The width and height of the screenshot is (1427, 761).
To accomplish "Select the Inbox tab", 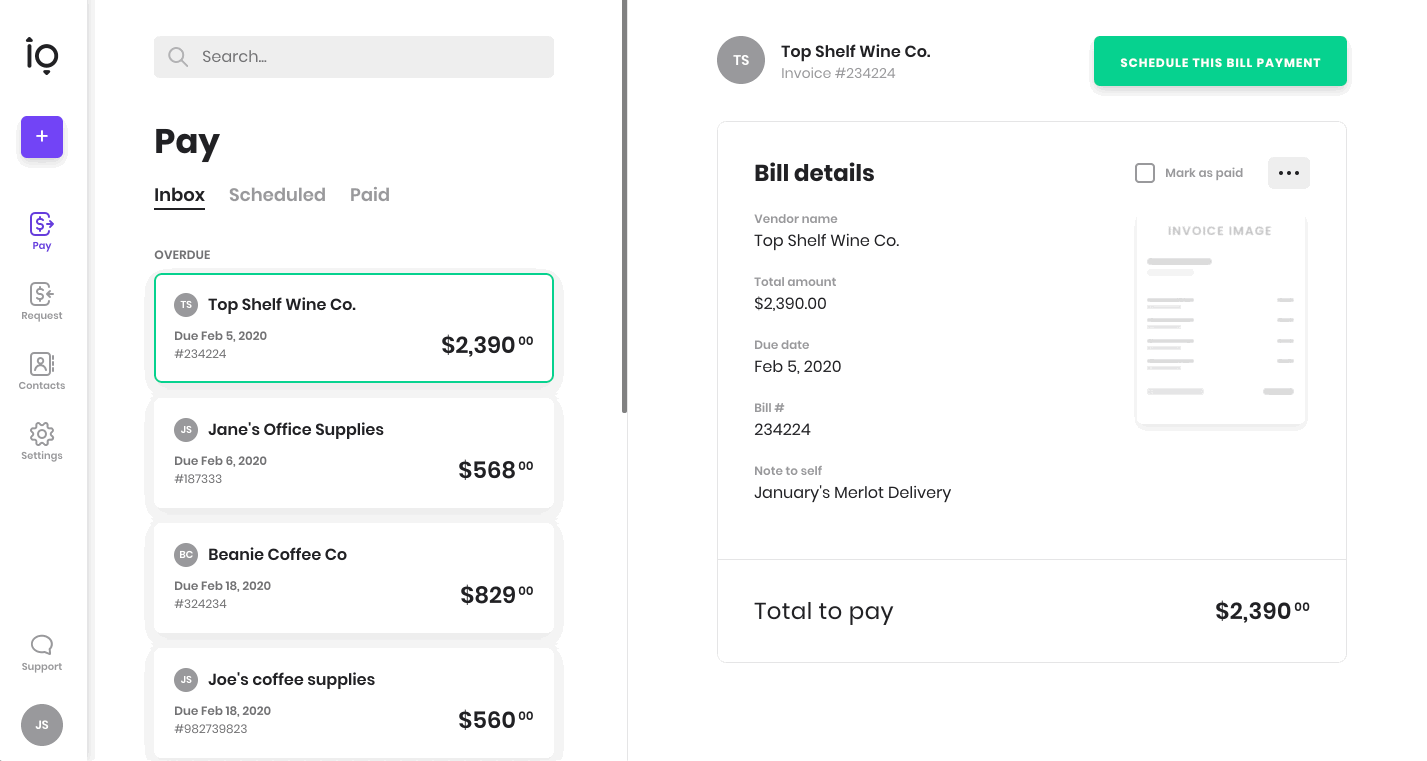I will (179, 195).
